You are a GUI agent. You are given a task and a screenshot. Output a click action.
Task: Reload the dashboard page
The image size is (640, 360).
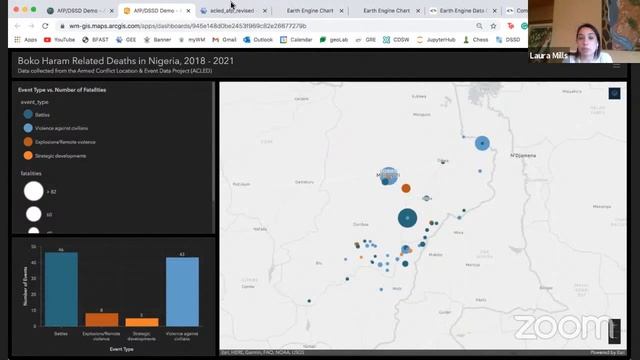tap(45, 26)
